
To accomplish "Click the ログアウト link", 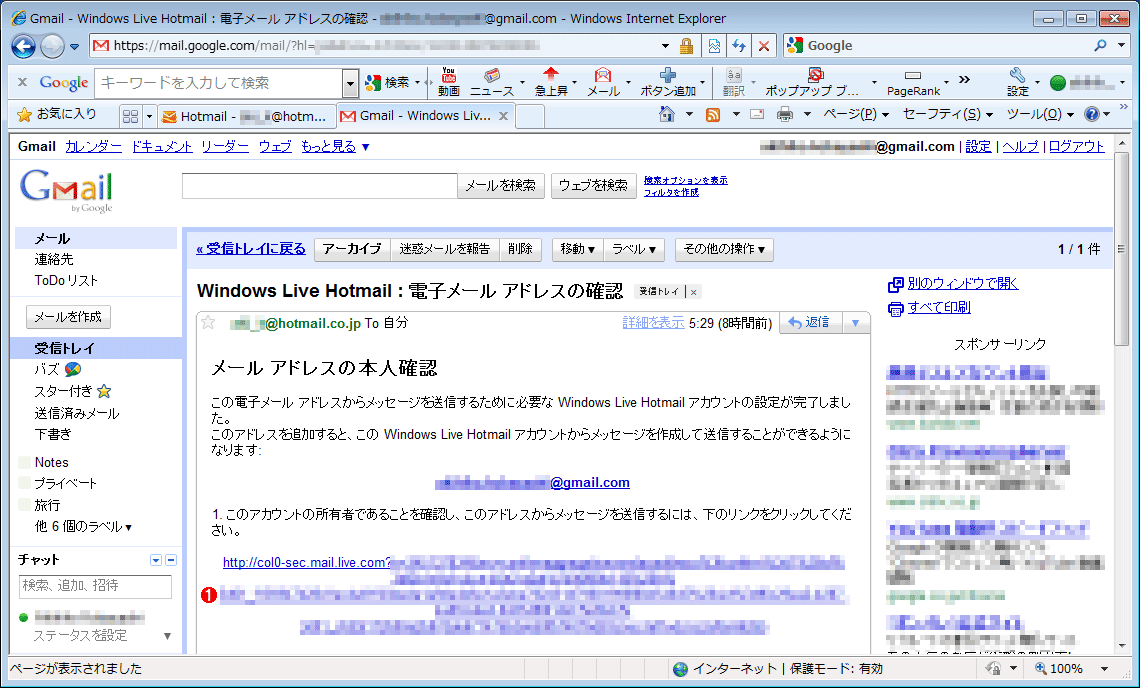I will tap(1076, 146).
